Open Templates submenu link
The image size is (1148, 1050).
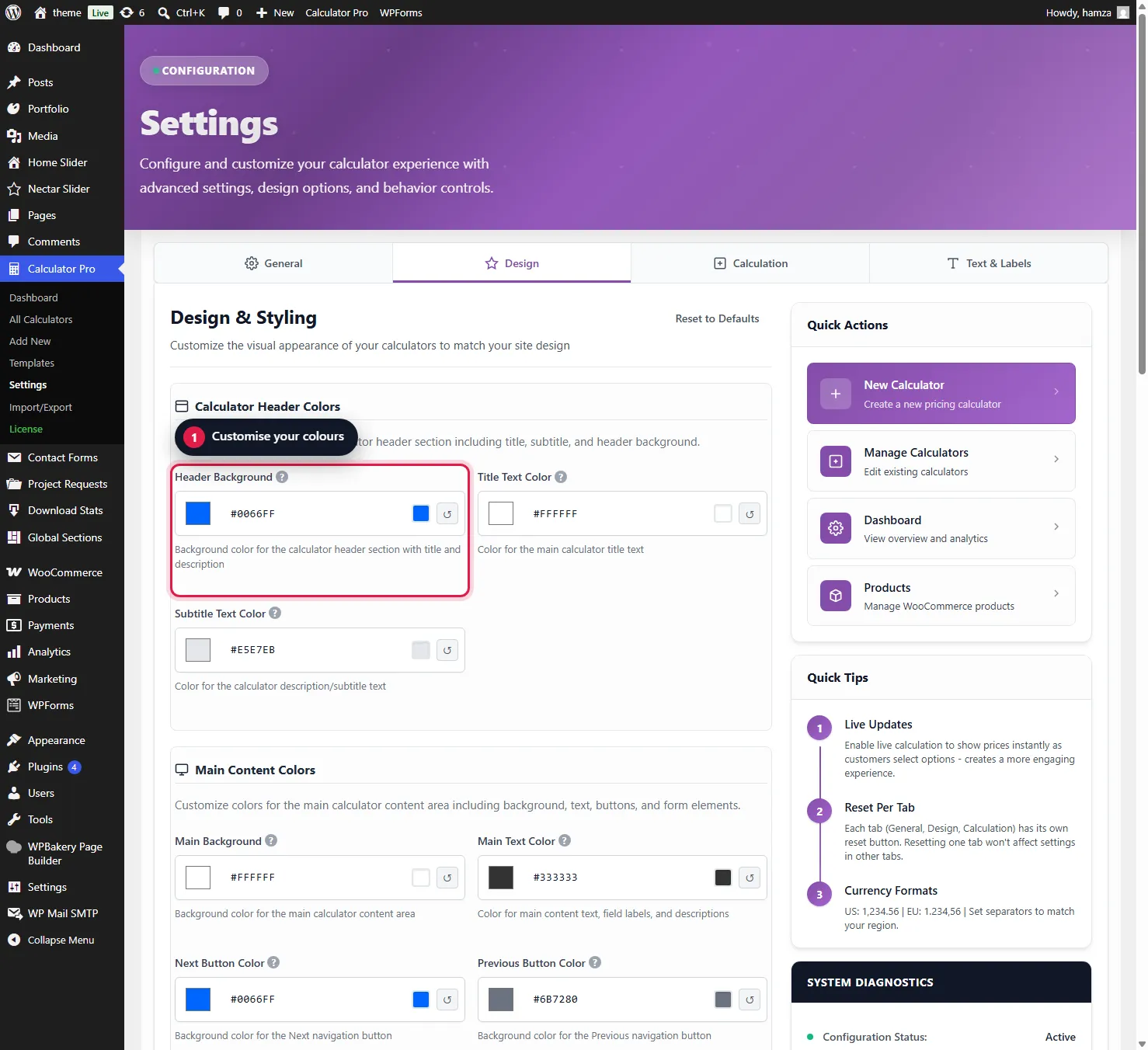click(x=31, y=363)
